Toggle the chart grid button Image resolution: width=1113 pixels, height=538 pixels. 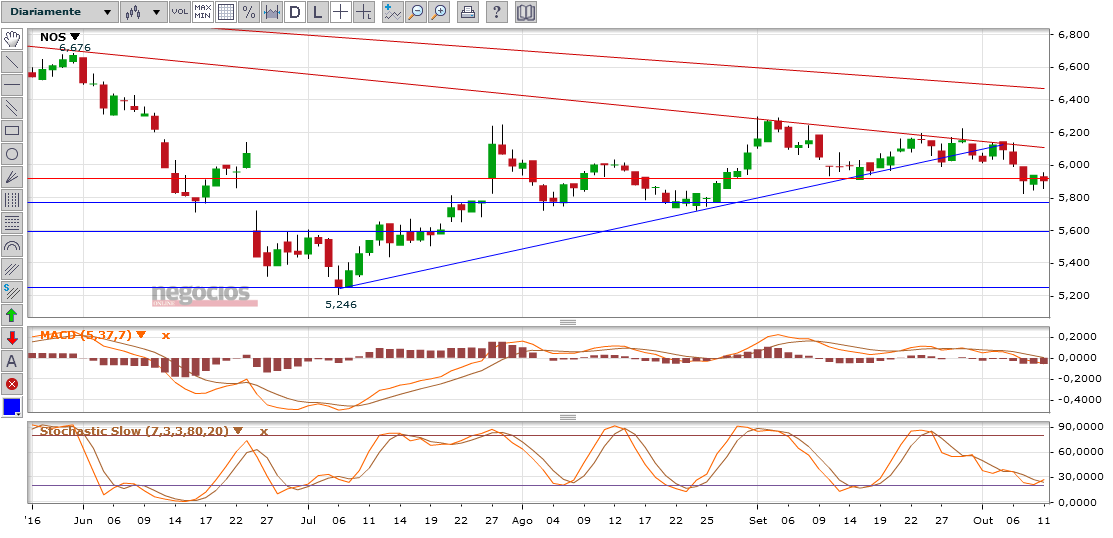pos(226,11)
